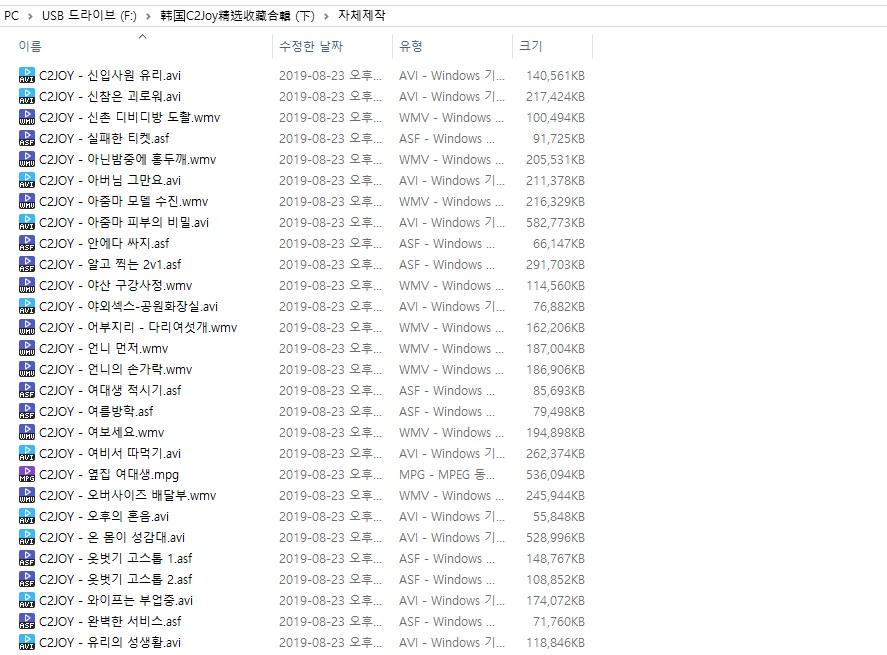Click the date cell in the 187,004KB row
Image resolution: width=887 pixels, height=655 pixels.
click(x=330, y=348)
